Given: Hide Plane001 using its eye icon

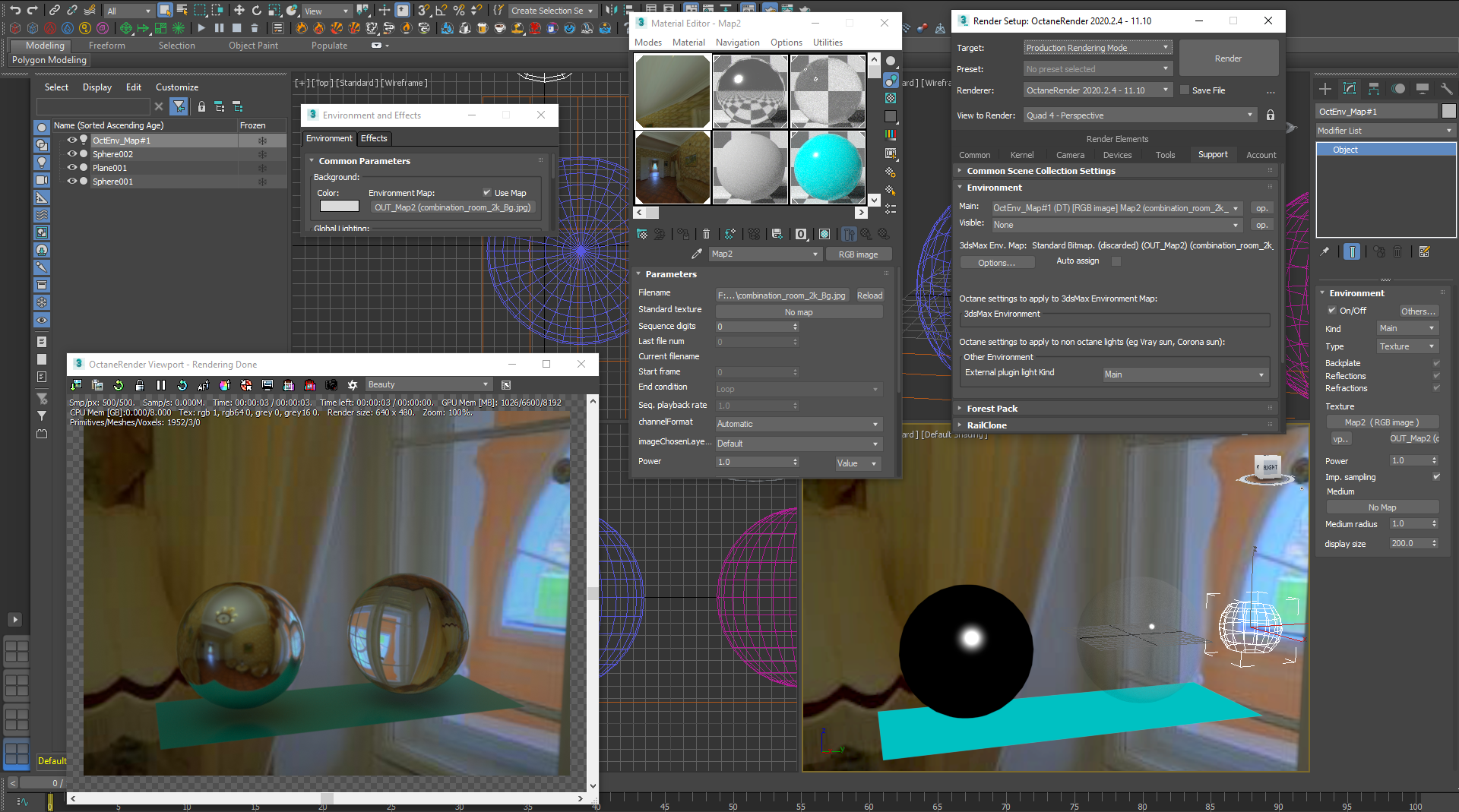Looking at the screenshot, I should coord(72,168).
